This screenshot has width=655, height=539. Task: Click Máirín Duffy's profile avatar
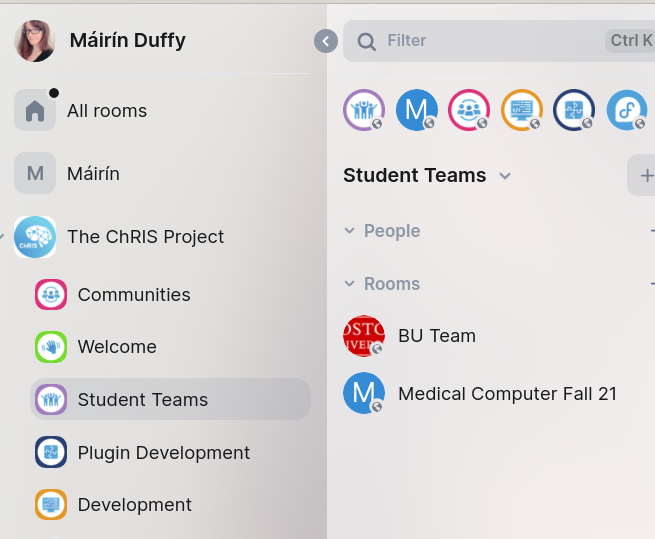pos(35,41)
